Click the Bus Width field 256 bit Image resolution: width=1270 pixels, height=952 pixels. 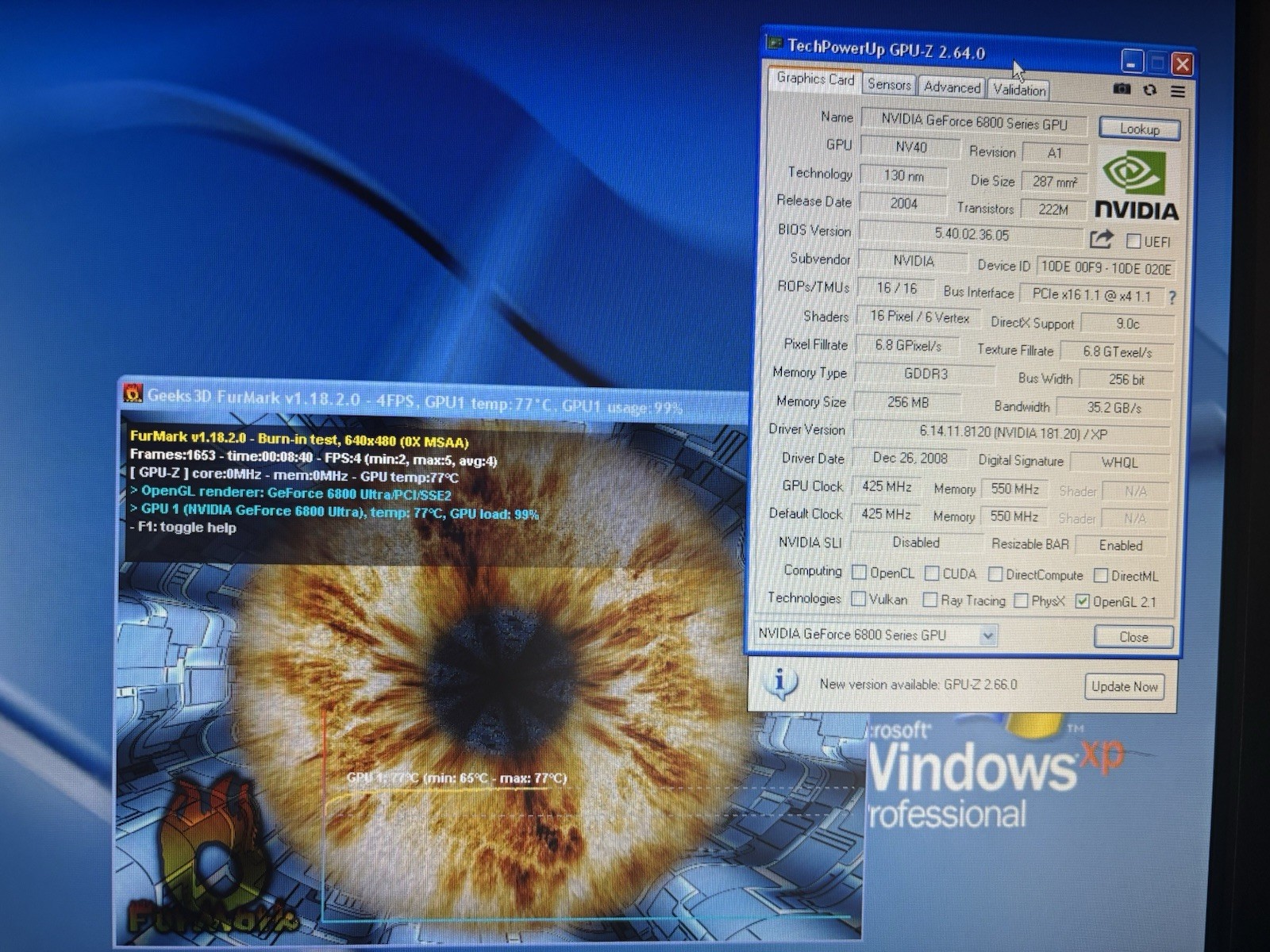click(1126, 380)
